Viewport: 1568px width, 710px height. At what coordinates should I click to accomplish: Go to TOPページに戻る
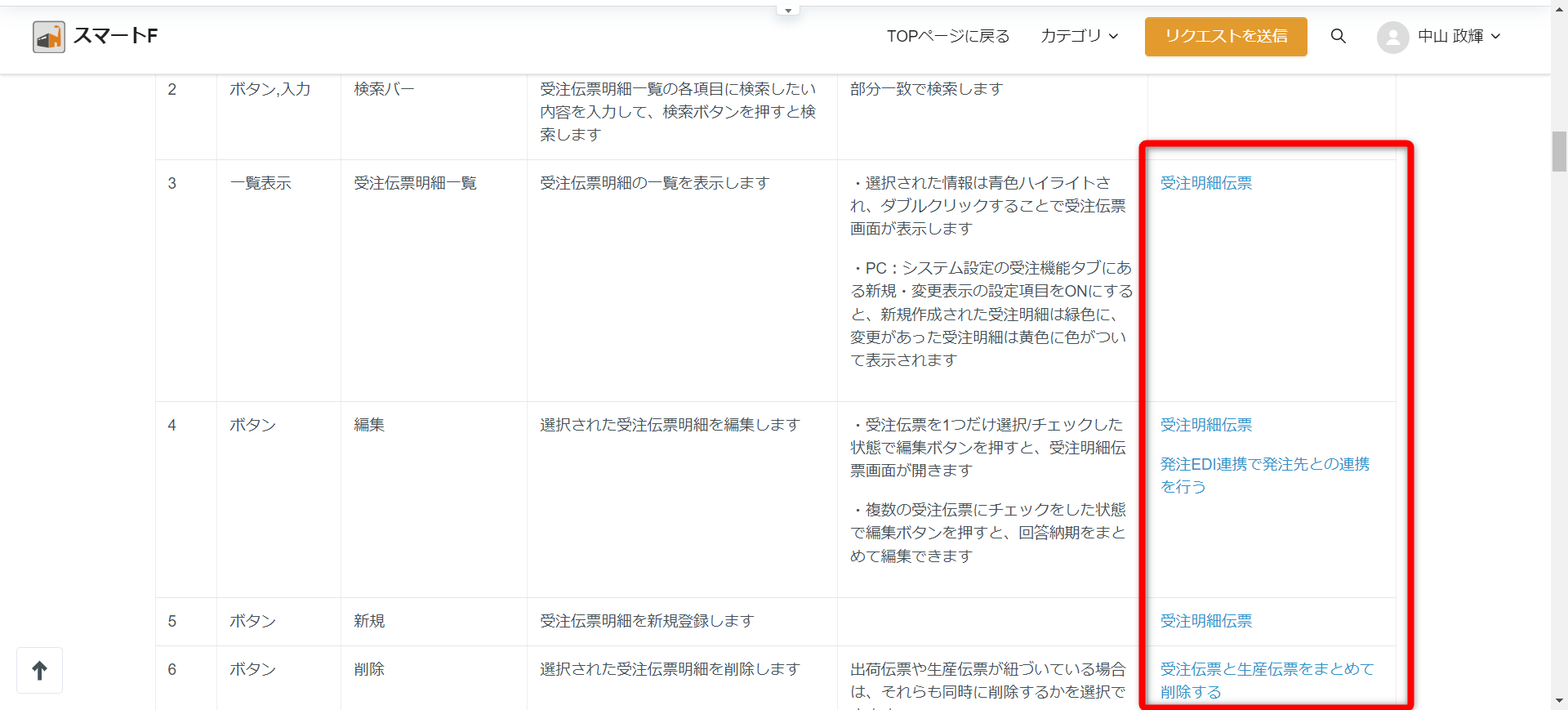[x=948, y=36]
